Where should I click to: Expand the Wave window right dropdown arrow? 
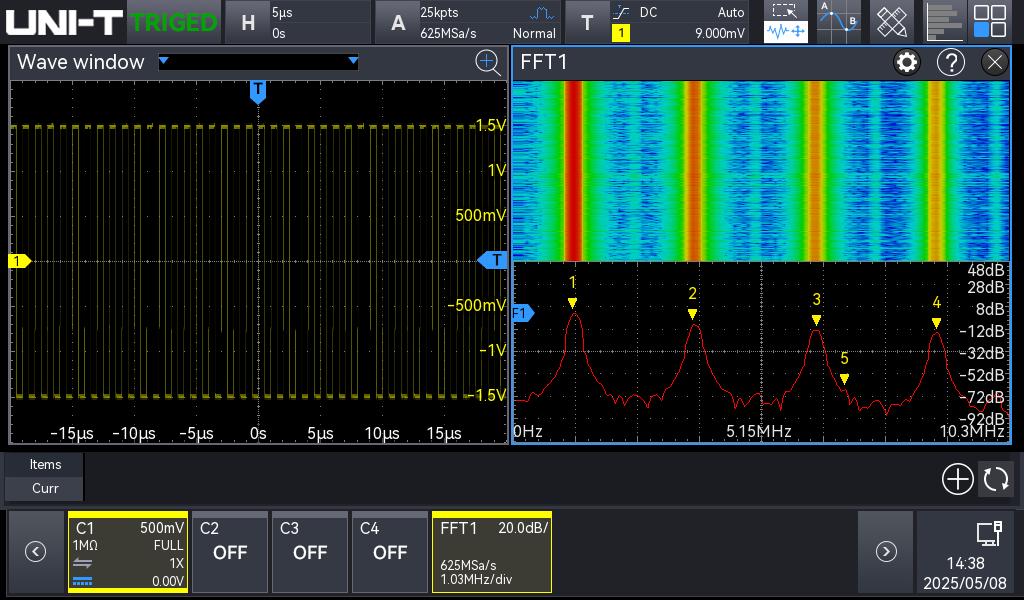click(x=352, y=62)
